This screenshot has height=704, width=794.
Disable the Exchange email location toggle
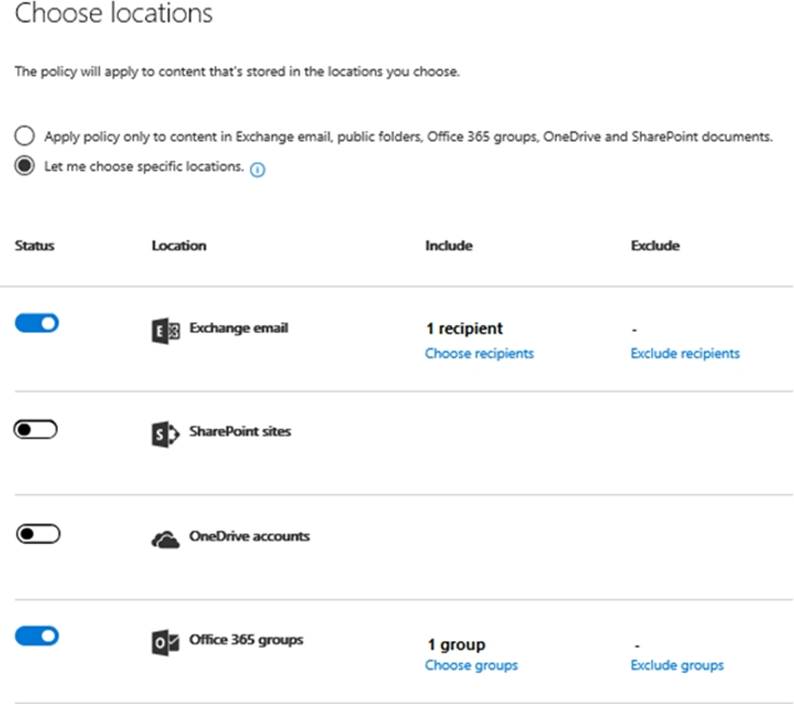coord(37,323)
